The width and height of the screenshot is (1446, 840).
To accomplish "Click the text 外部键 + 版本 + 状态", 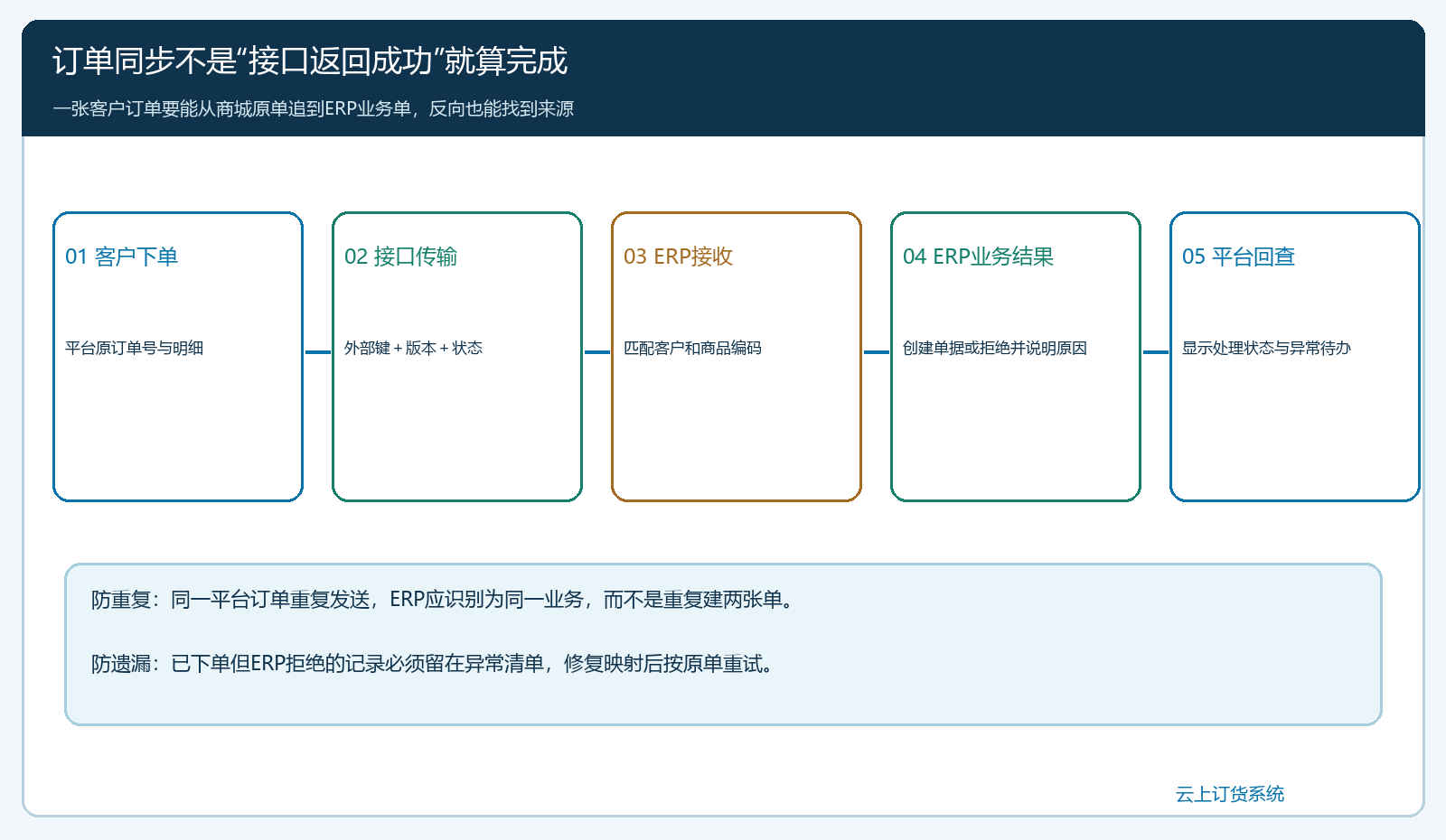I will [x=413, y=348].
